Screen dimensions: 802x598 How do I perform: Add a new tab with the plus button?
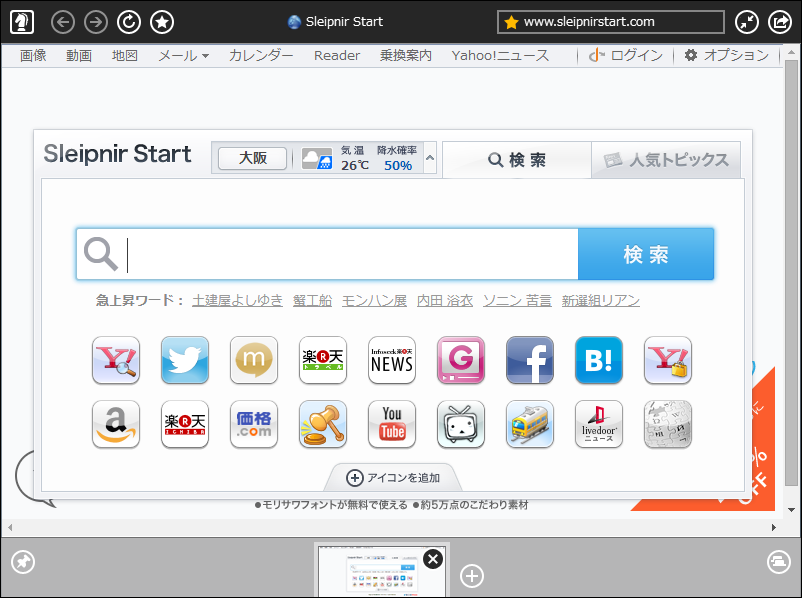[472, 575]
